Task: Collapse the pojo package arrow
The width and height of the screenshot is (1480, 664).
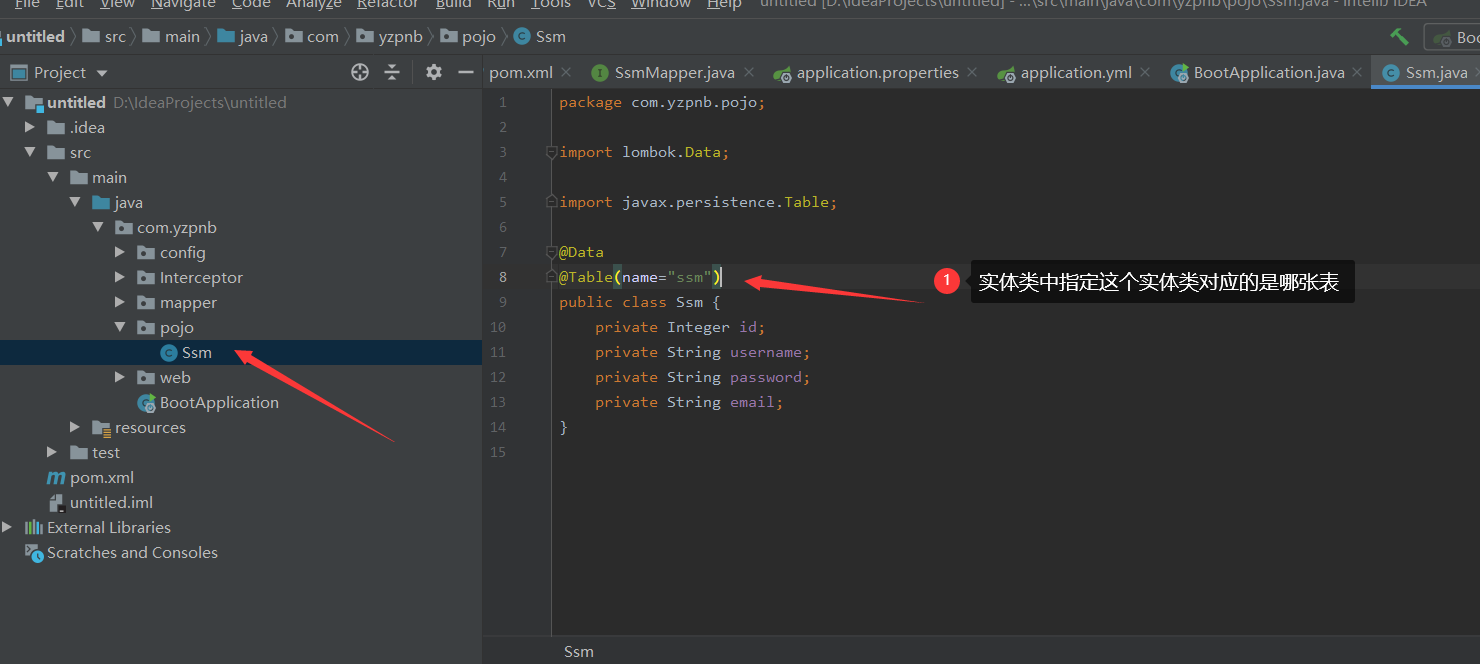Action: coord(120,327)
